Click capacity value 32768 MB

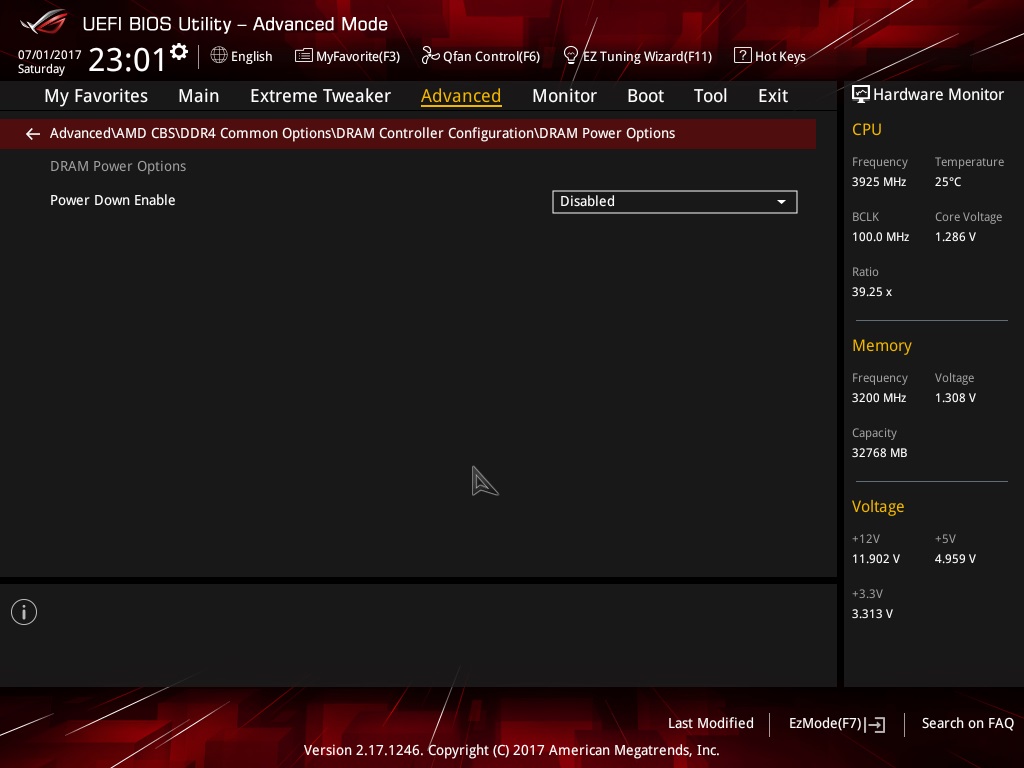(880, 453)
